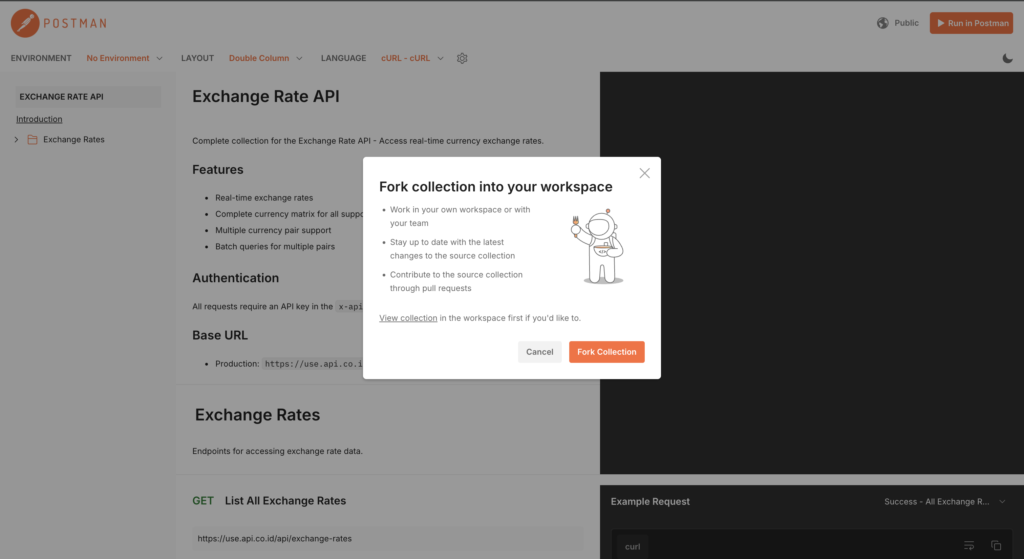
Task: Click the Fork Collection button
Action: (606, 352)
